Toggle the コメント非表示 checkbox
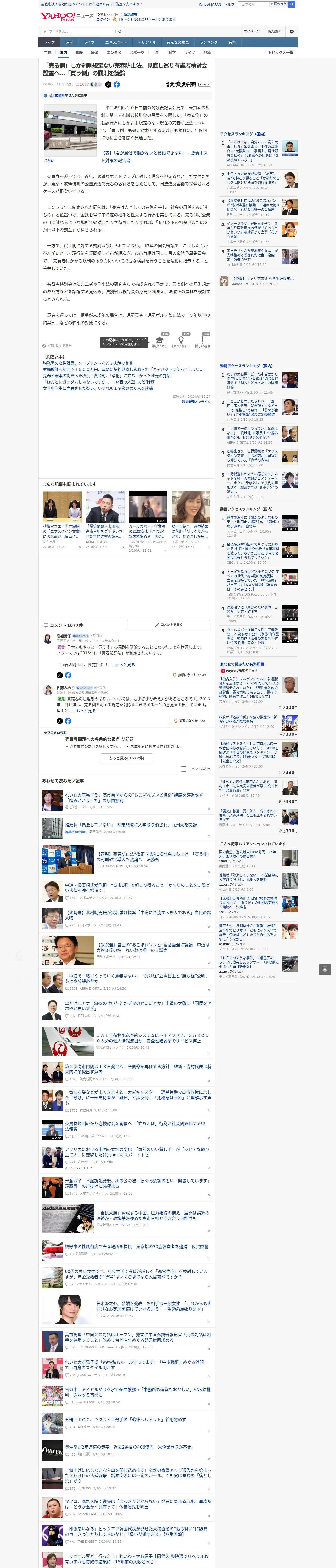Image resolution: width=336 pixels, height=1568 pixels. click(x=183, y=769)
